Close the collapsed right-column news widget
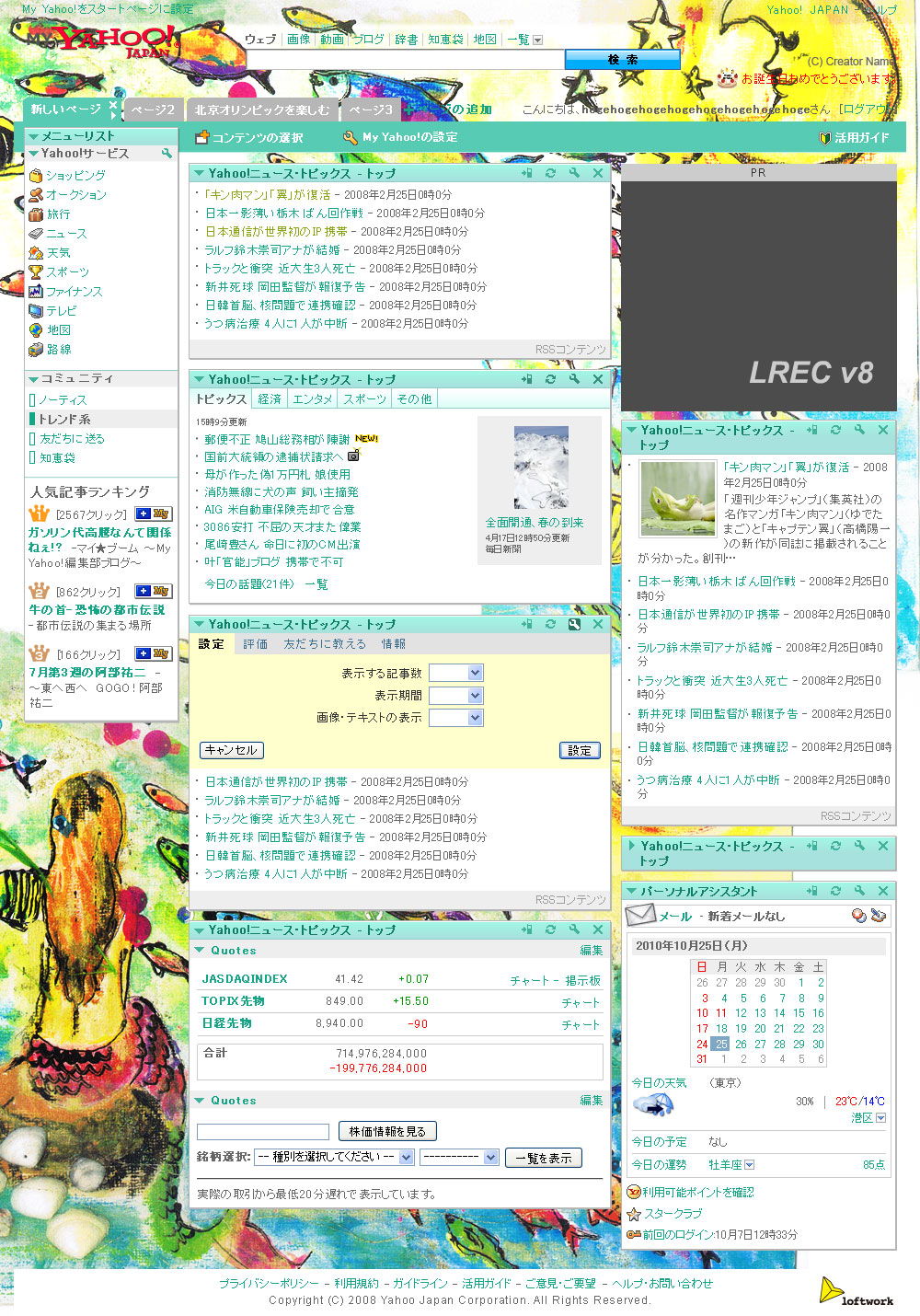Screen dimensions: 920x1316 (x=883, y=845)
